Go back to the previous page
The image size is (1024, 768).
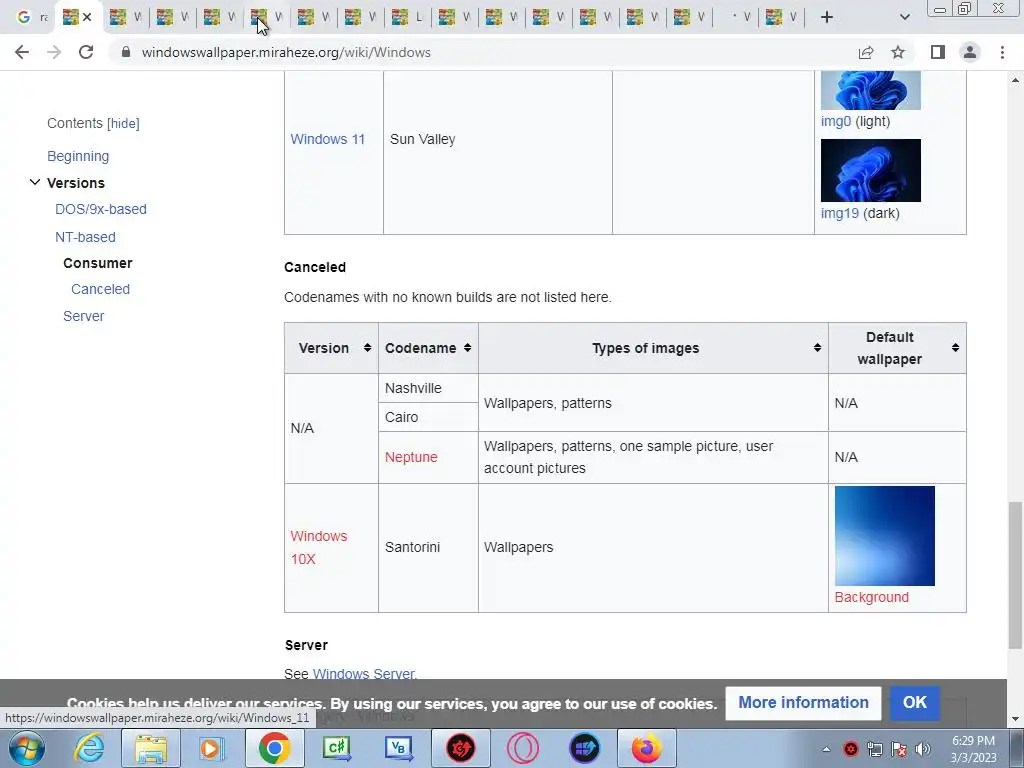pyautogui.click(x=22, y=52)
